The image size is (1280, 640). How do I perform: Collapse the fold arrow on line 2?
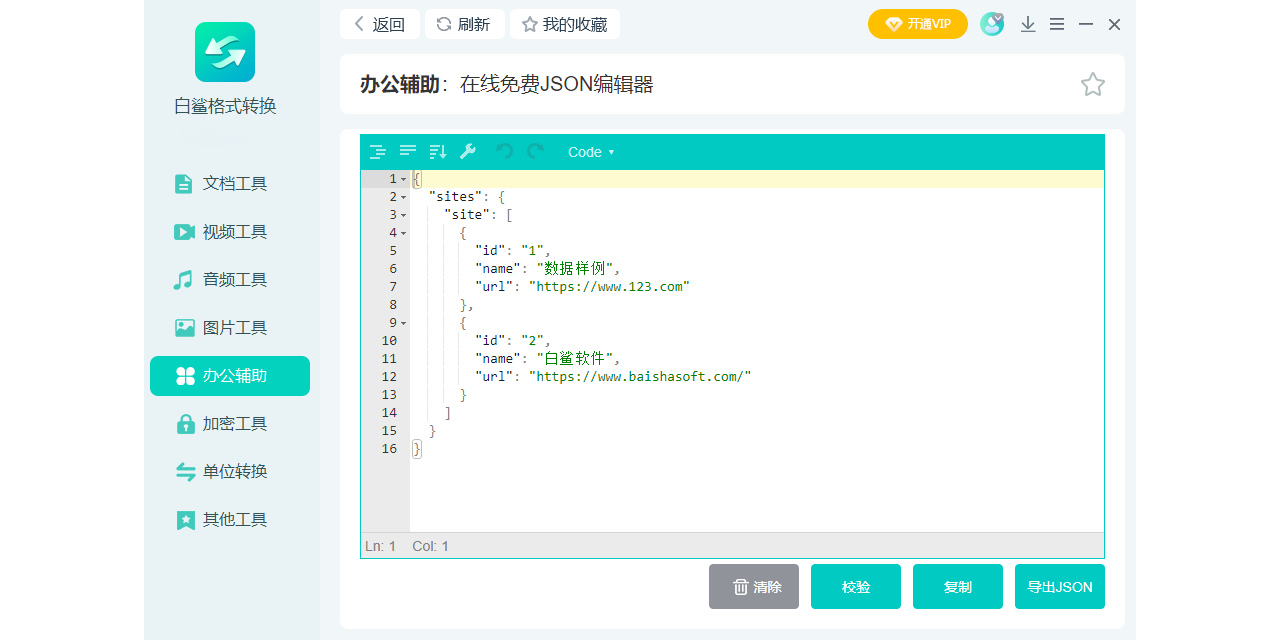(x=403, y=197)
